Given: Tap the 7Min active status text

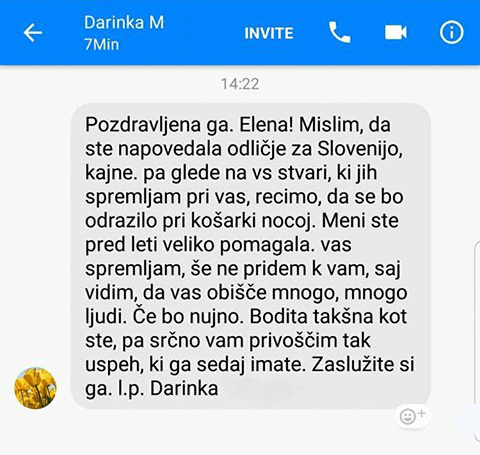Looking at the screenshot, I should (x=101, y=44).
